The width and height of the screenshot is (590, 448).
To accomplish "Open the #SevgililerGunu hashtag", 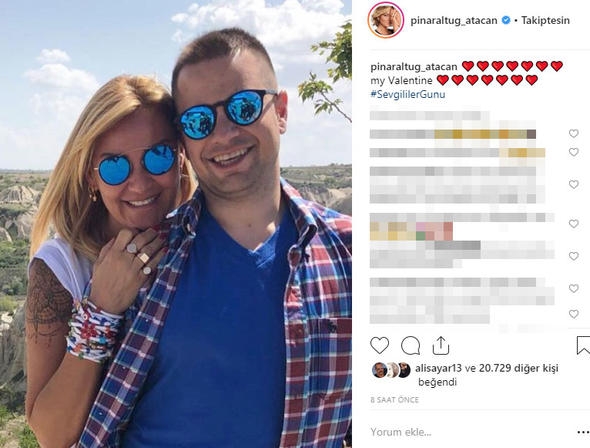I will click(x=408, y=94).
